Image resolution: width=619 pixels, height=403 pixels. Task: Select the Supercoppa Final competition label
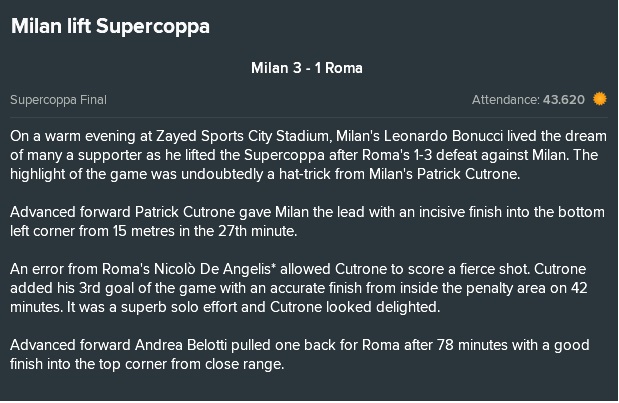tap(58, 100)
